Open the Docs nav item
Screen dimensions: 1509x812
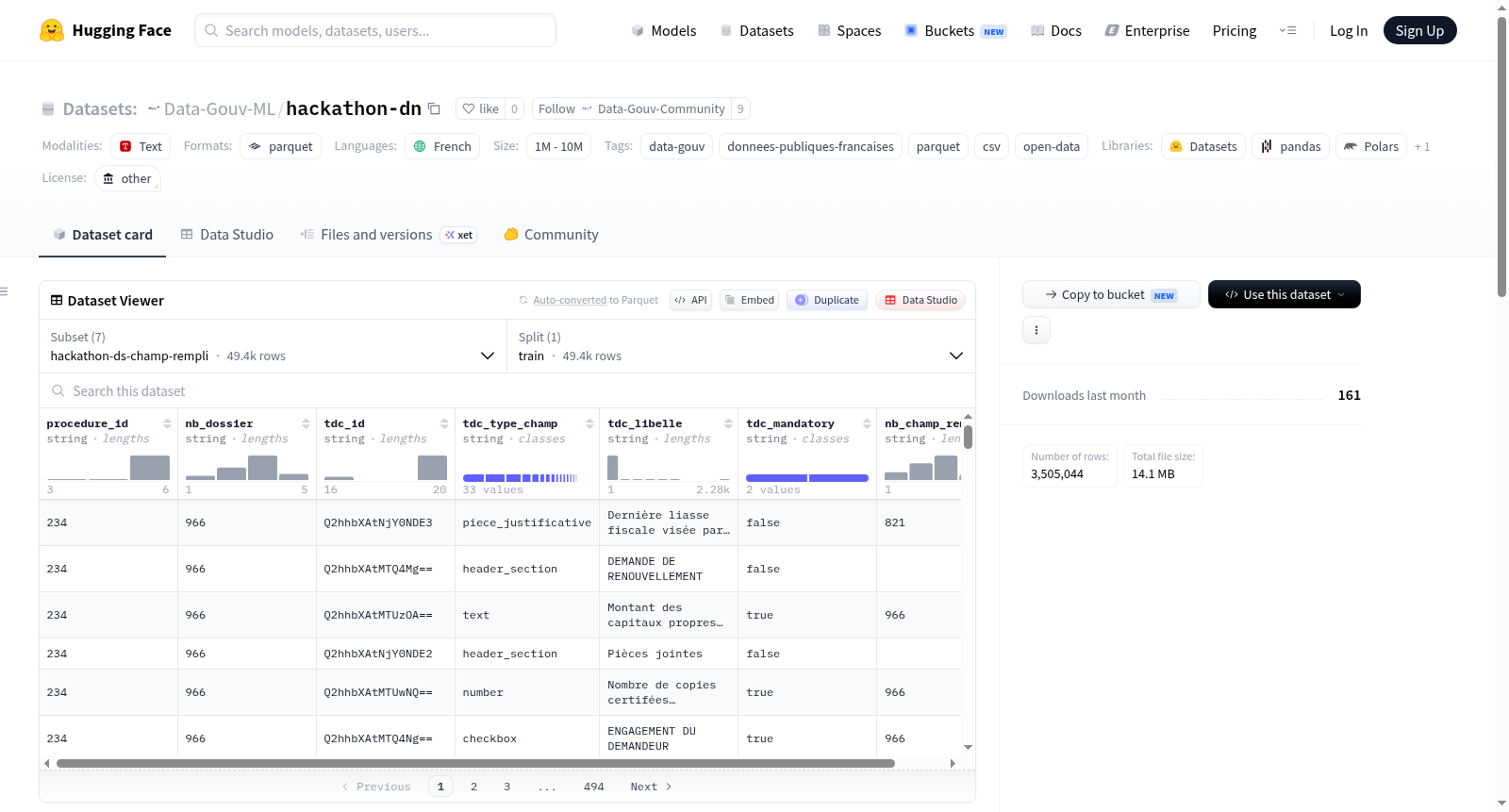pos(1056,30)
